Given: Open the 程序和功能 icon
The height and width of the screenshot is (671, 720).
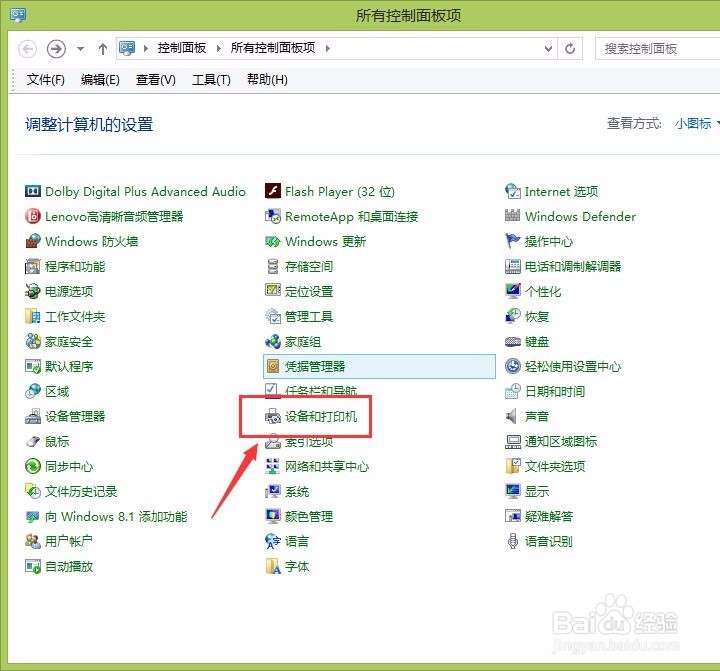Looking at the screenshot, I should tap(33, 266).
